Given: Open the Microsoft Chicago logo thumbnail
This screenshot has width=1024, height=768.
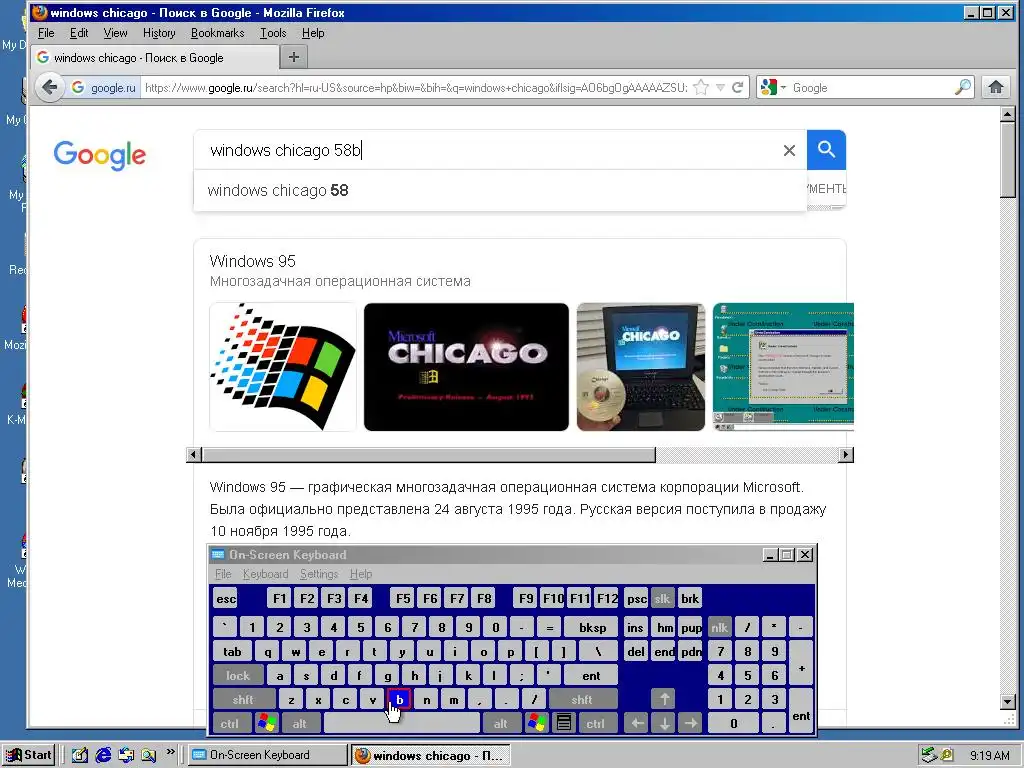Looking at the screenshot, I should pos(466,367).
